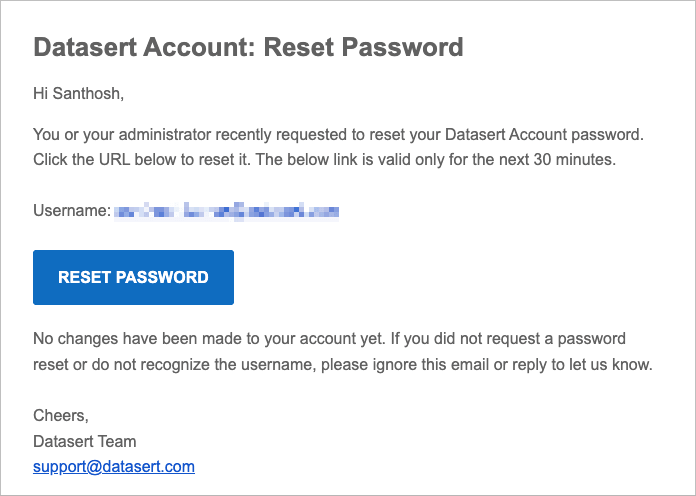The height and width of the screenshot is (496, 696).
Task: Click the "Datasert Team" signature
Action: 85,441
